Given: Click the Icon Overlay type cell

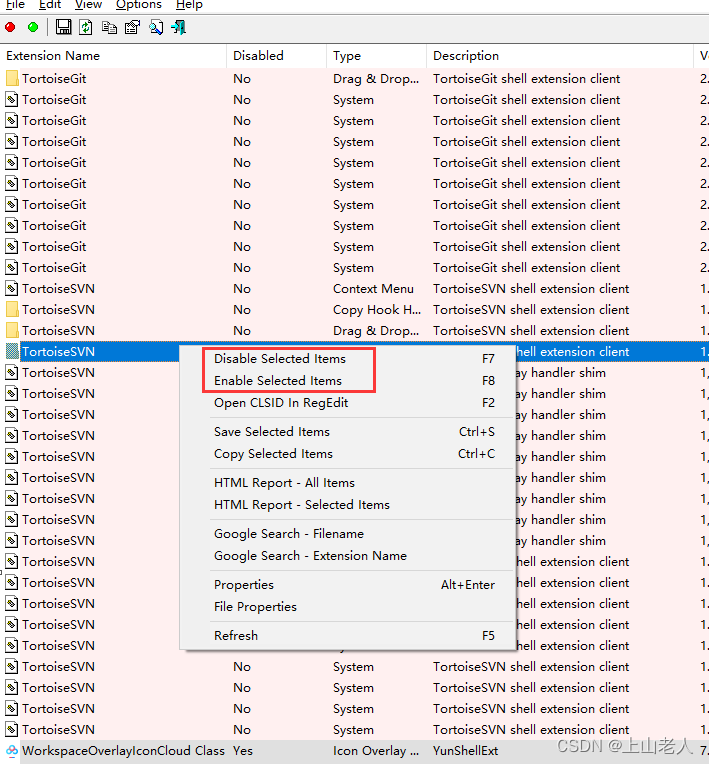Looking at the screenshot, I should click(376, 751).
